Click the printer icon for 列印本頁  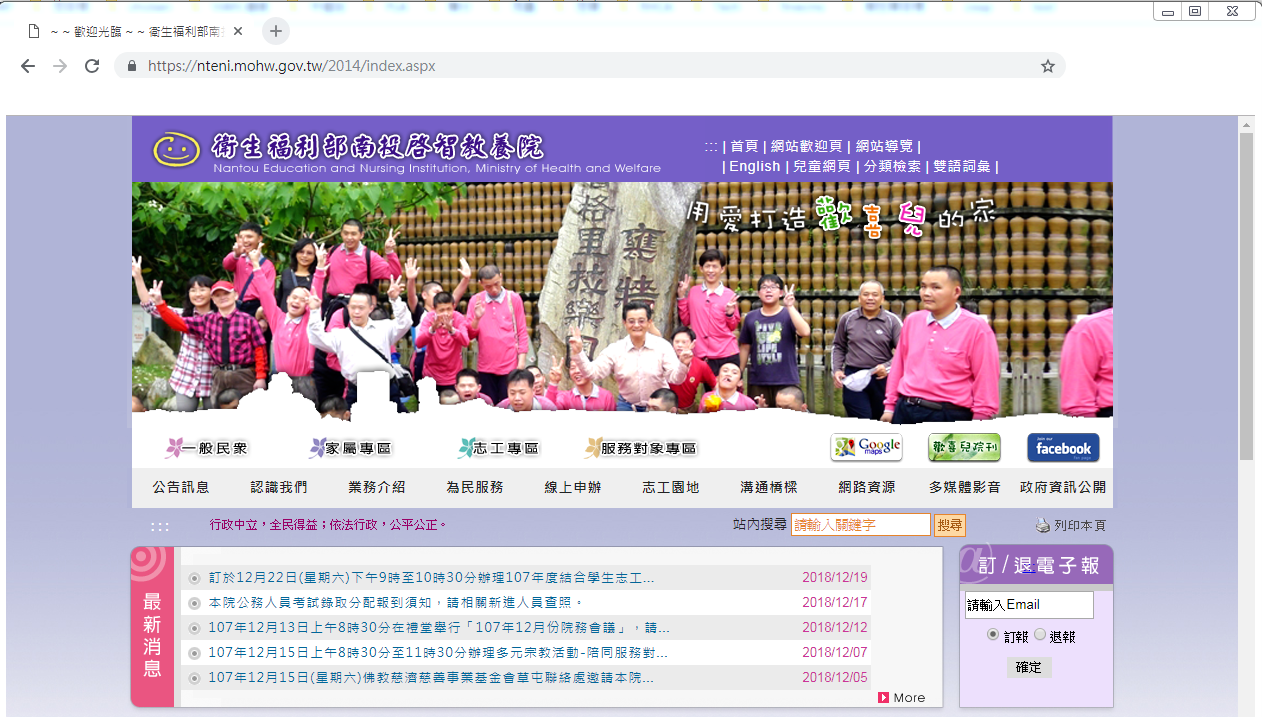click(x=1042, y=526)
